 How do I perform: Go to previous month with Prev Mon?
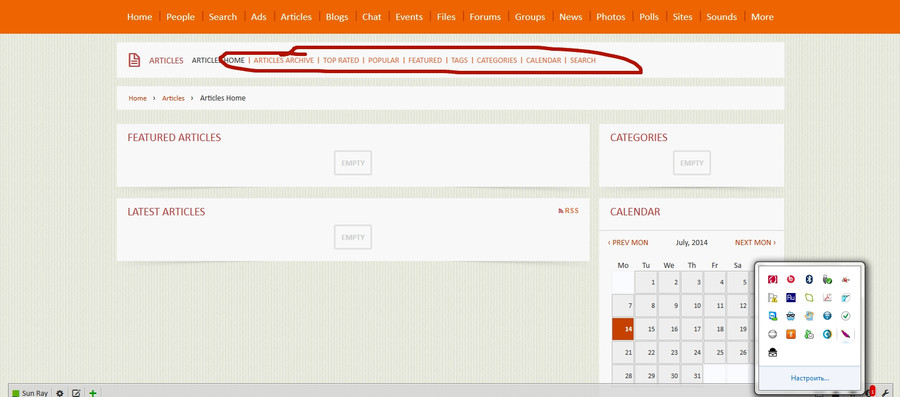(628, 243)
